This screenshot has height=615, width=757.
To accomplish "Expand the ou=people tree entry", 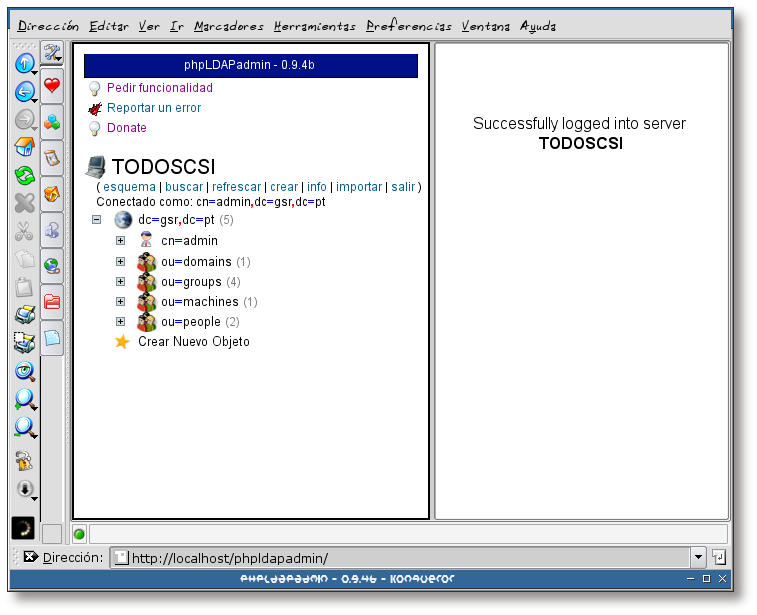I will 120,322.
